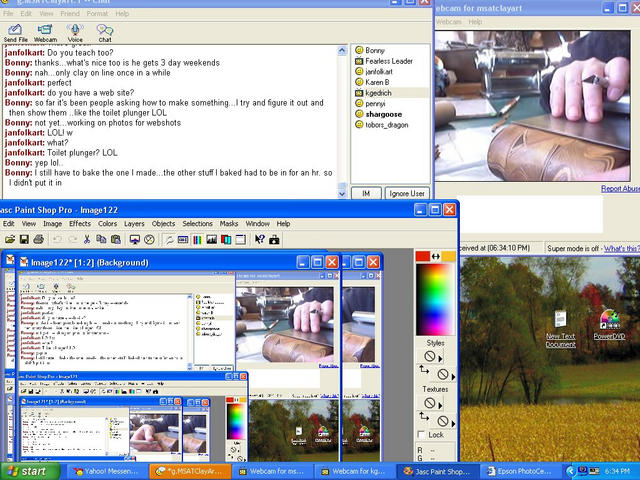Screen dimensions: 640x480
Task: Open the Effects menu
Action: [x=80, y=224]
